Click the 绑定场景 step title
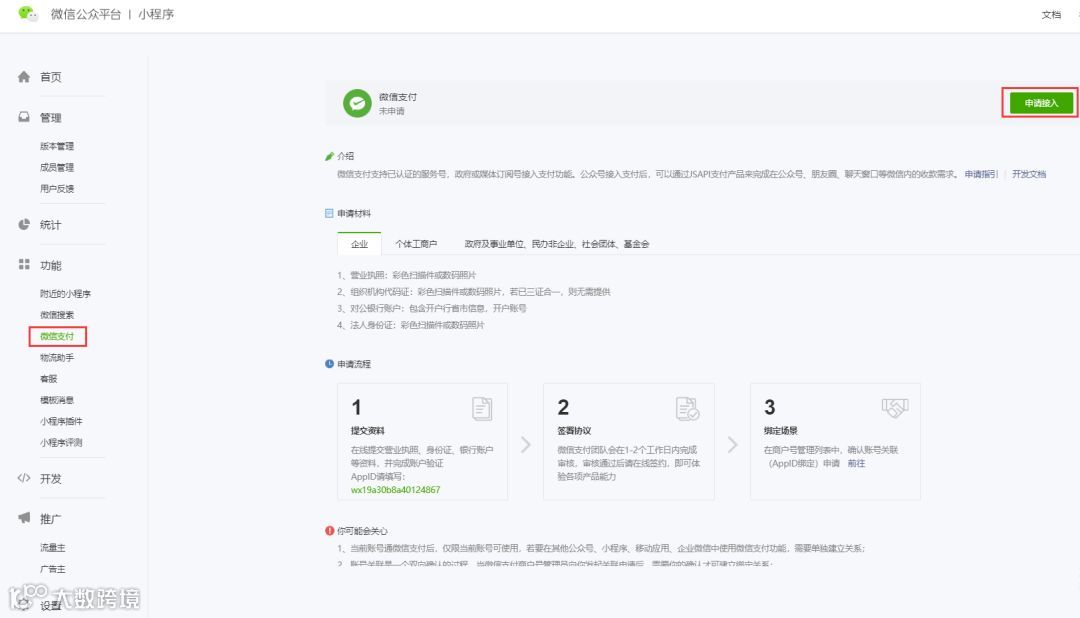The image size is (1080, 618). [x=780, y=431]
